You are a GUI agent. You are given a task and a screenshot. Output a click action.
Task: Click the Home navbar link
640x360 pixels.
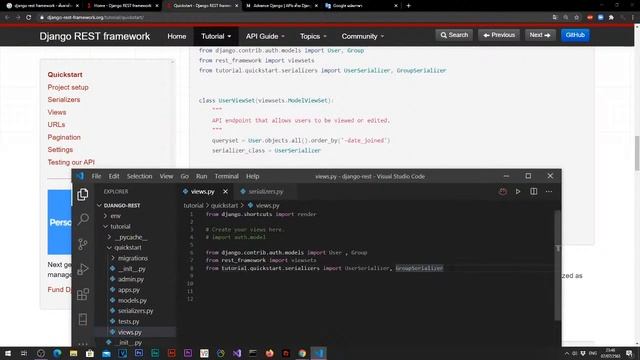pos(177,36)
